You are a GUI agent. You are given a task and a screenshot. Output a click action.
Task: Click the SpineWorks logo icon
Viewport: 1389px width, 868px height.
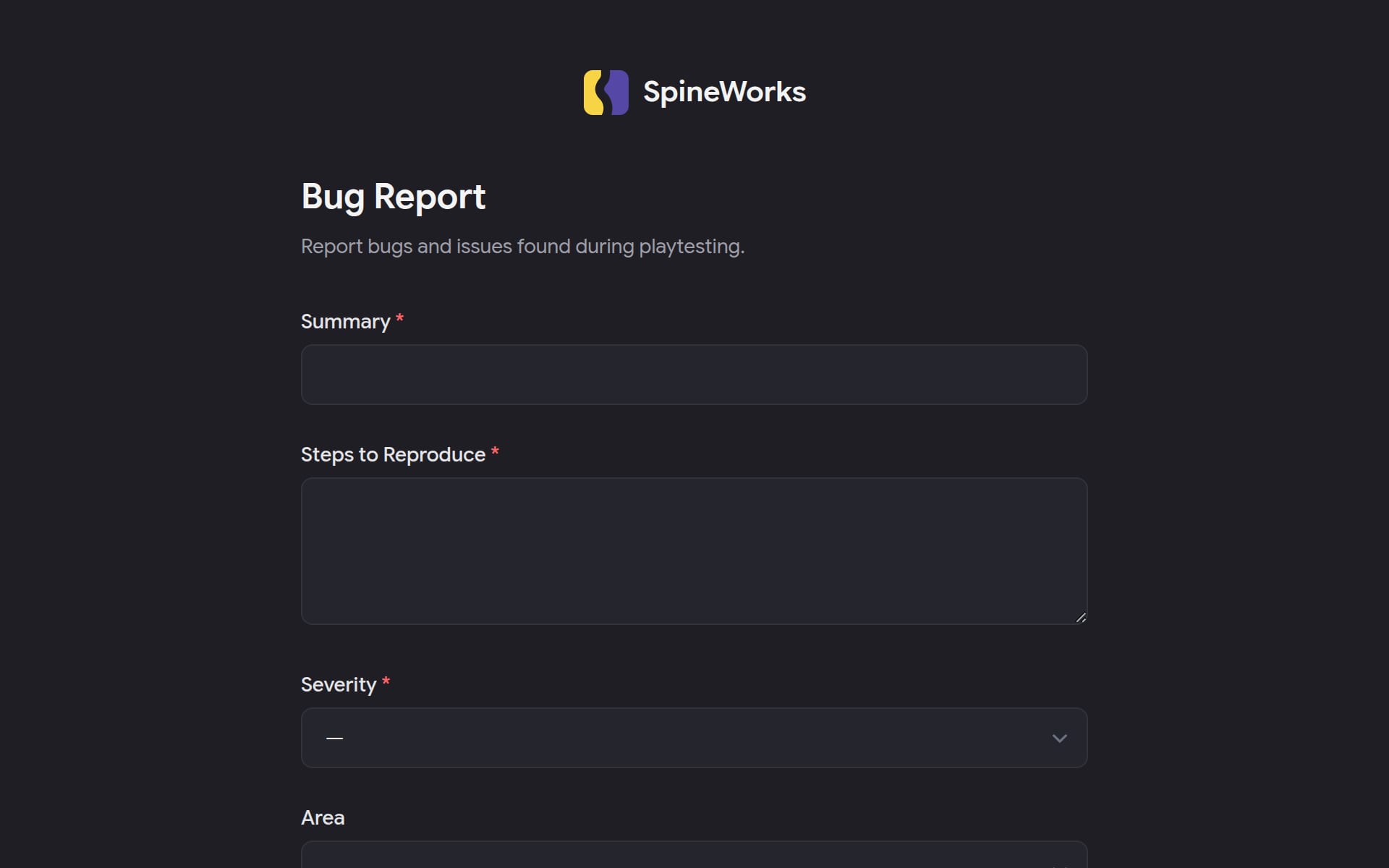[606, 93]
